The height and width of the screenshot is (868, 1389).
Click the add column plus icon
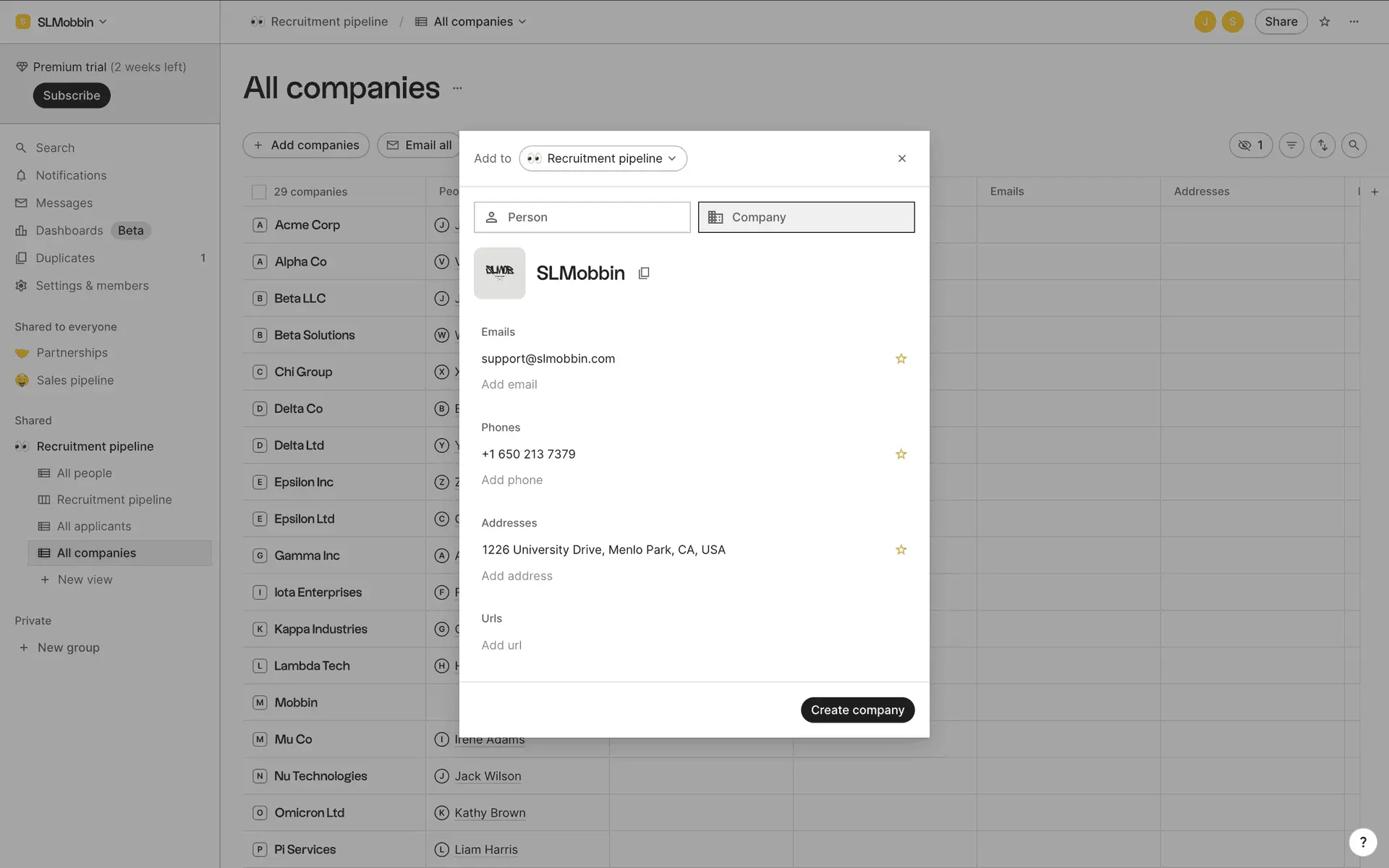pos(1375,192)
